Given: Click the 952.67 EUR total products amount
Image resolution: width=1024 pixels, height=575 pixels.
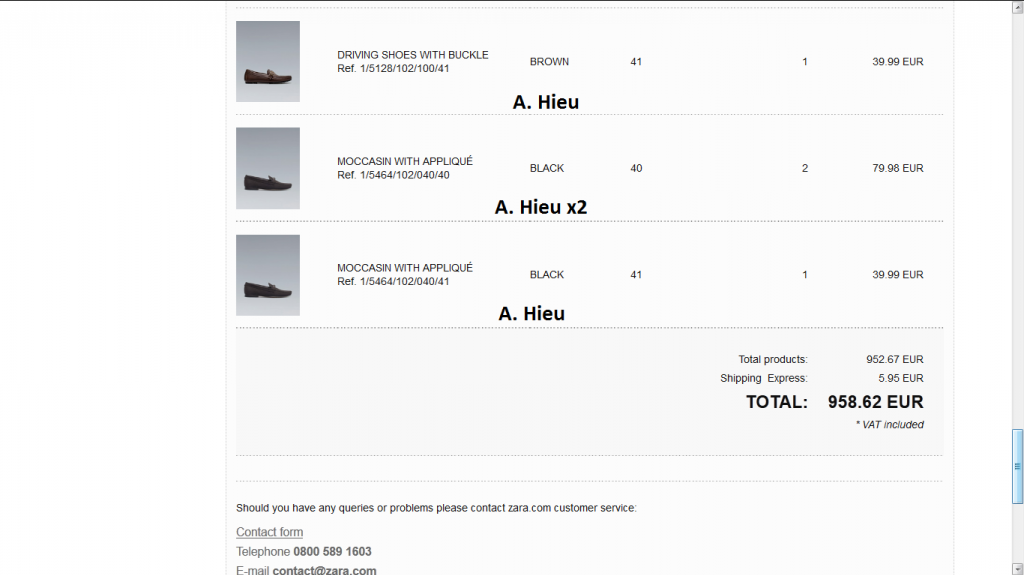Looking at the screenshot, I should [894, 359].
